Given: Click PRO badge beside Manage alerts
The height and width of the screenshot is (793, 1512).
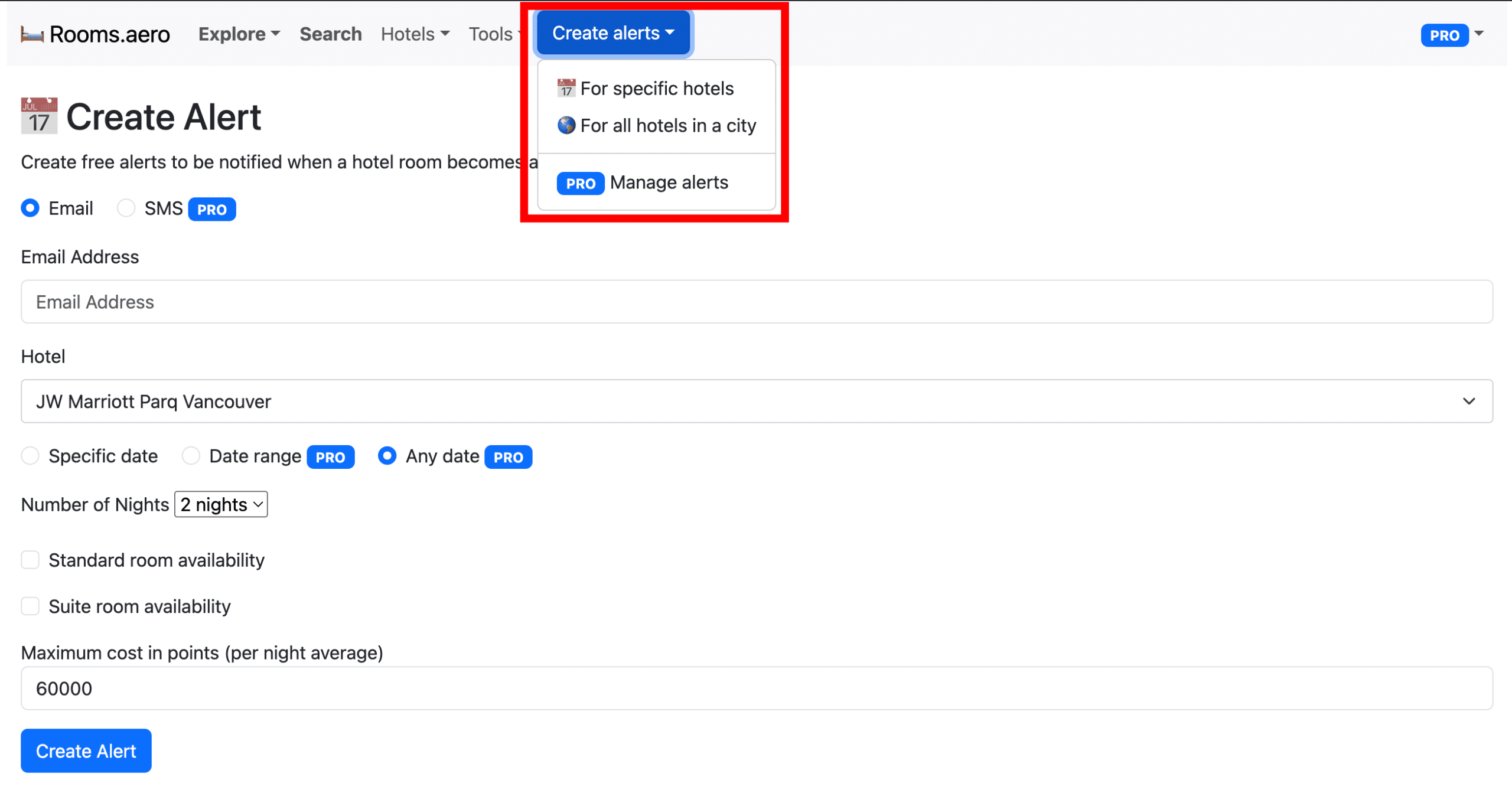Looking at the screenshot, I should pos(580,184).
